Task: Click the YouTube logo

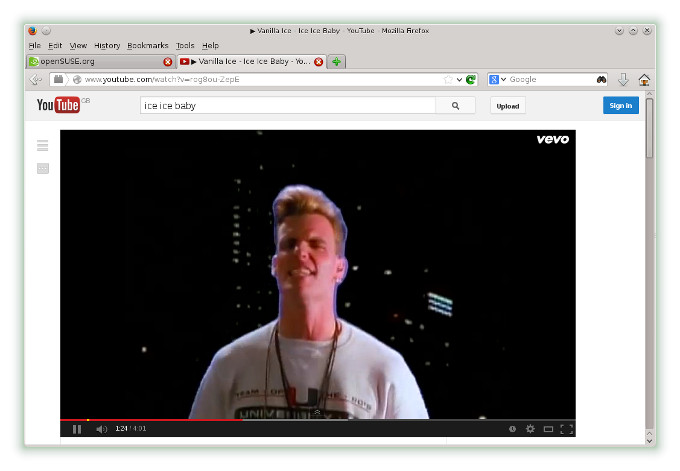Action: (58, 105)
